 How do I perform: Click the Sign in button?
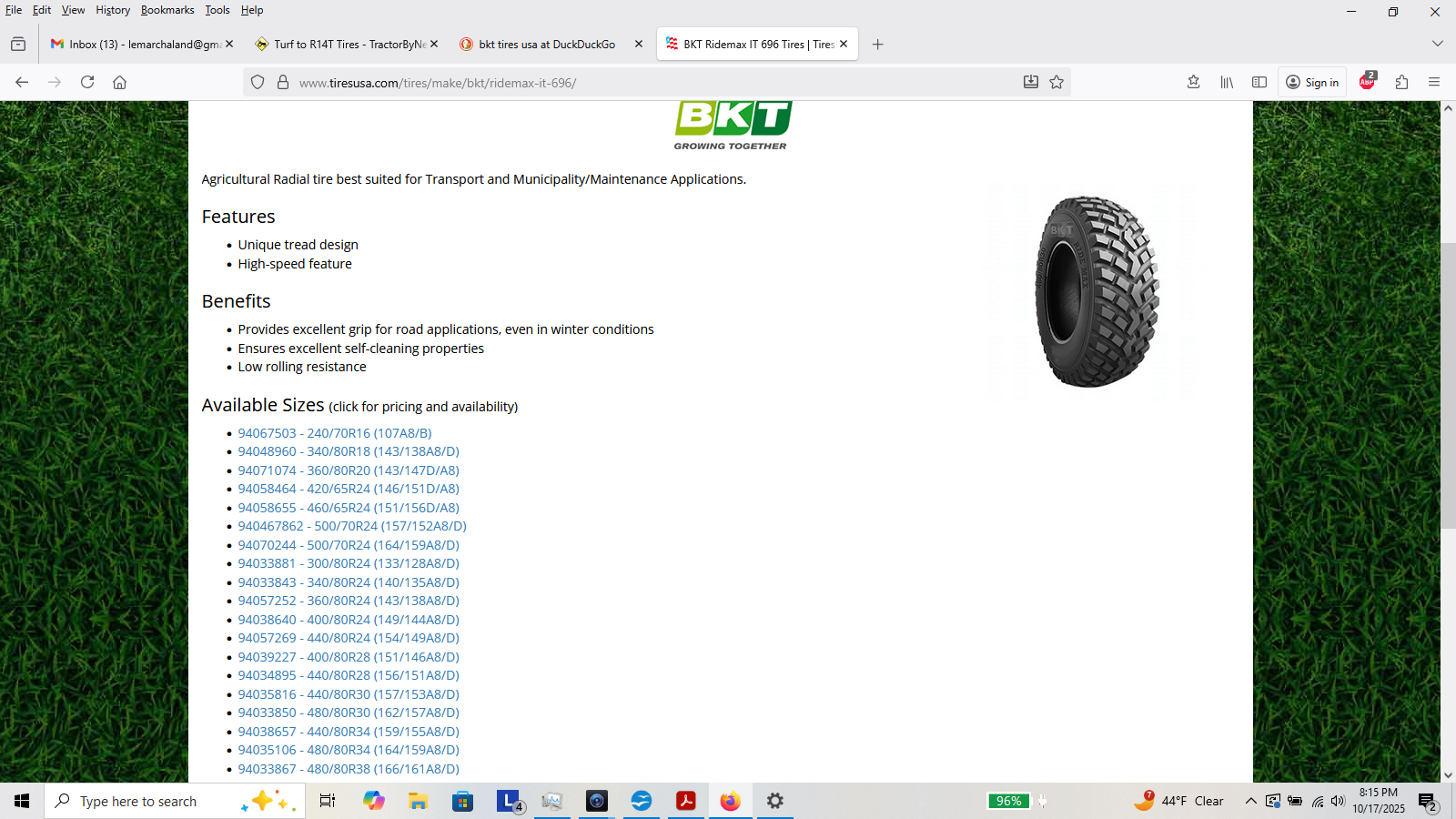pyautogui.click(x=1312, y=82)
